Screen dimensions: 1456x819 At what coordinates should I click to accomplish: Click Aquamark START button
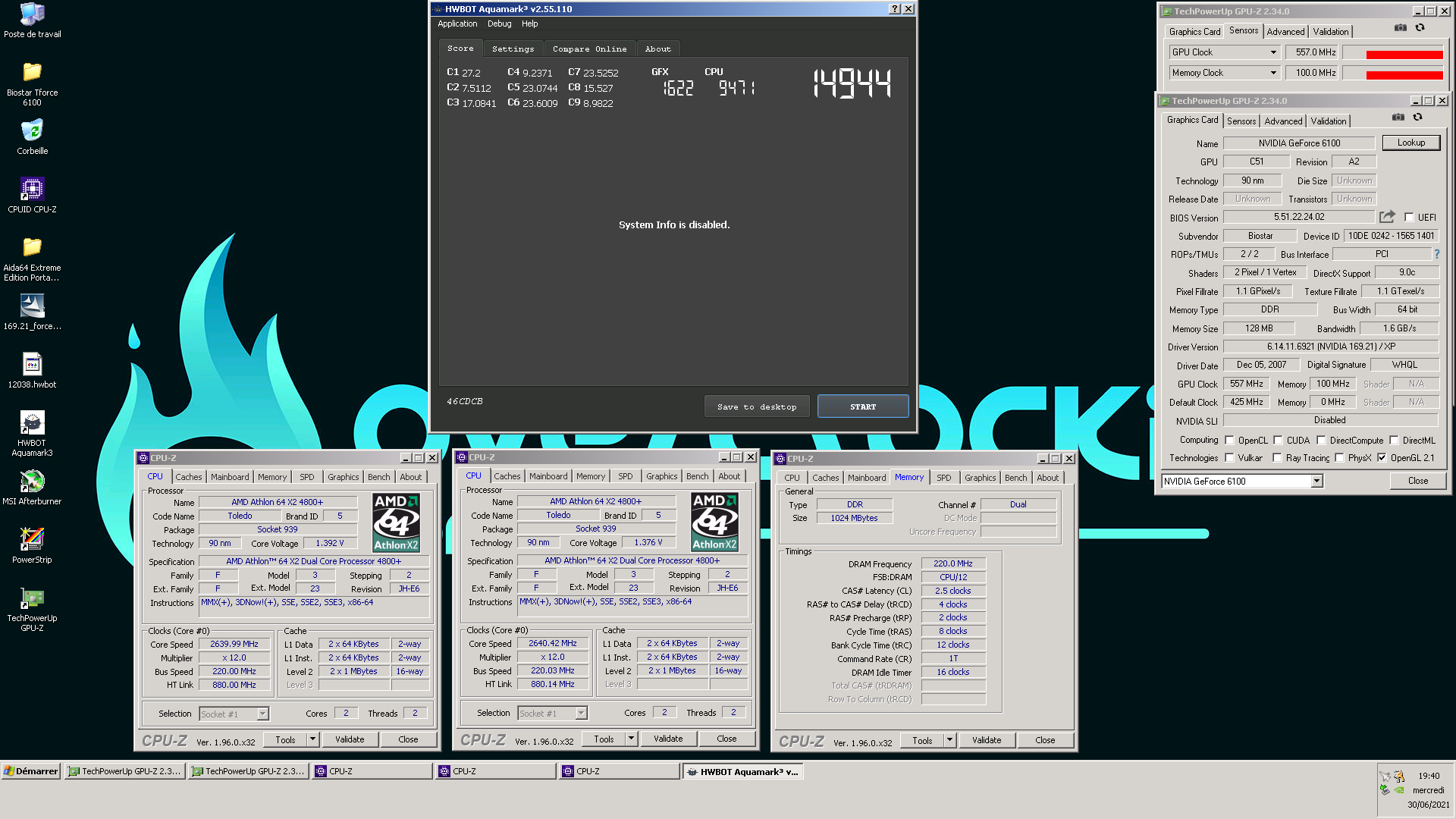[863, 407]
